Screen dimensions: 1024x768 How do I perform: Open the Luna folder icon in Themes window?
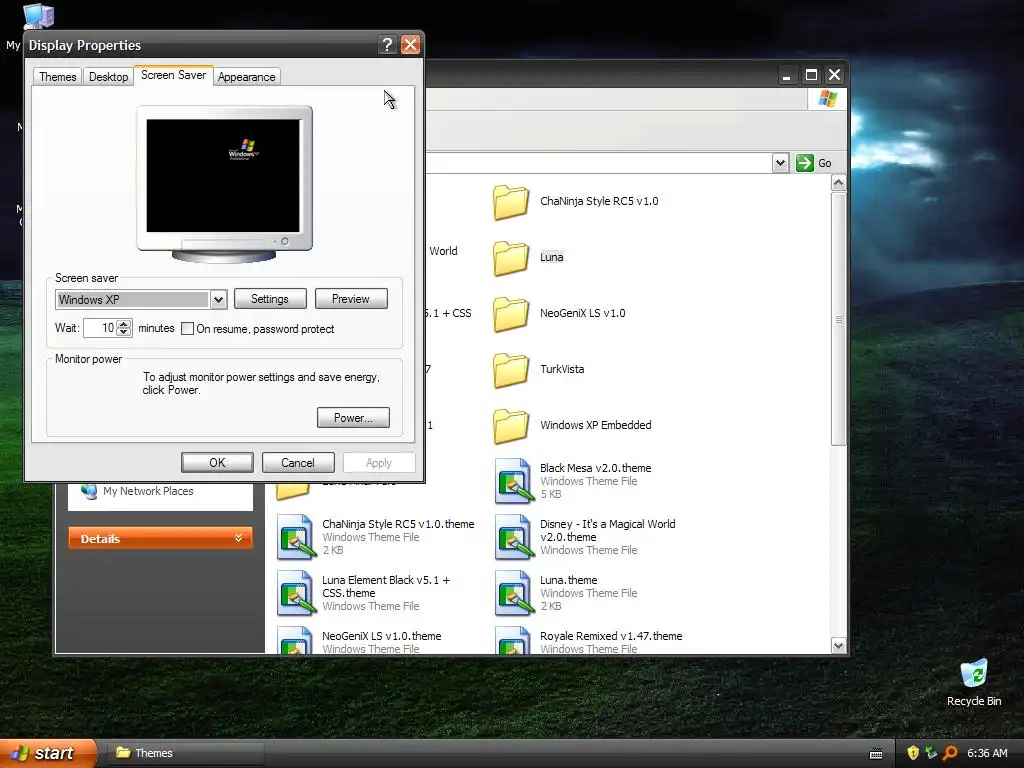511,258
